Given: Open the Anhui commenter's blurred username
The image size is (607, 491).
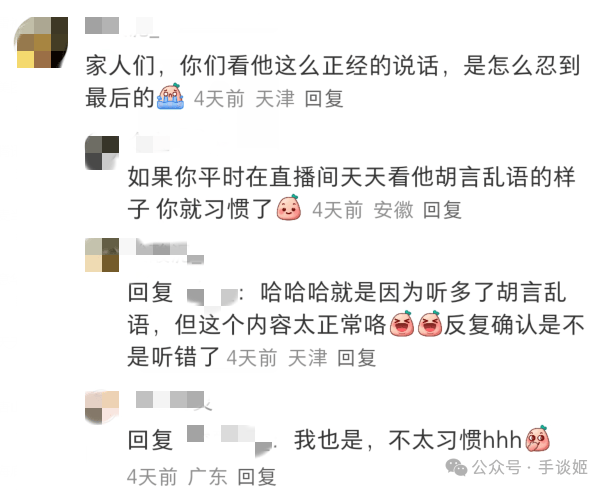Looking at the screenshot, I should 153,143.
